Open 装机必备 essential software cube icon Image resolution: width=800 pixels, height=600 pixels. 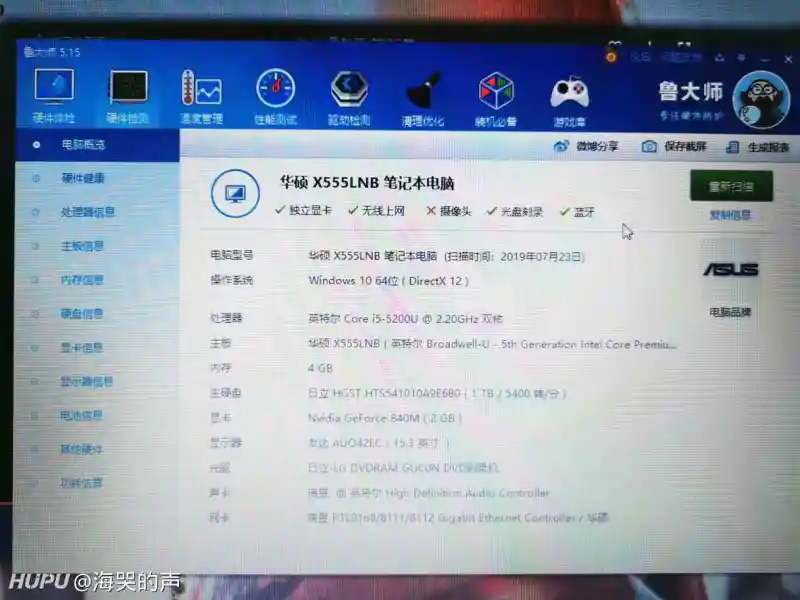(x=496, y=94)
